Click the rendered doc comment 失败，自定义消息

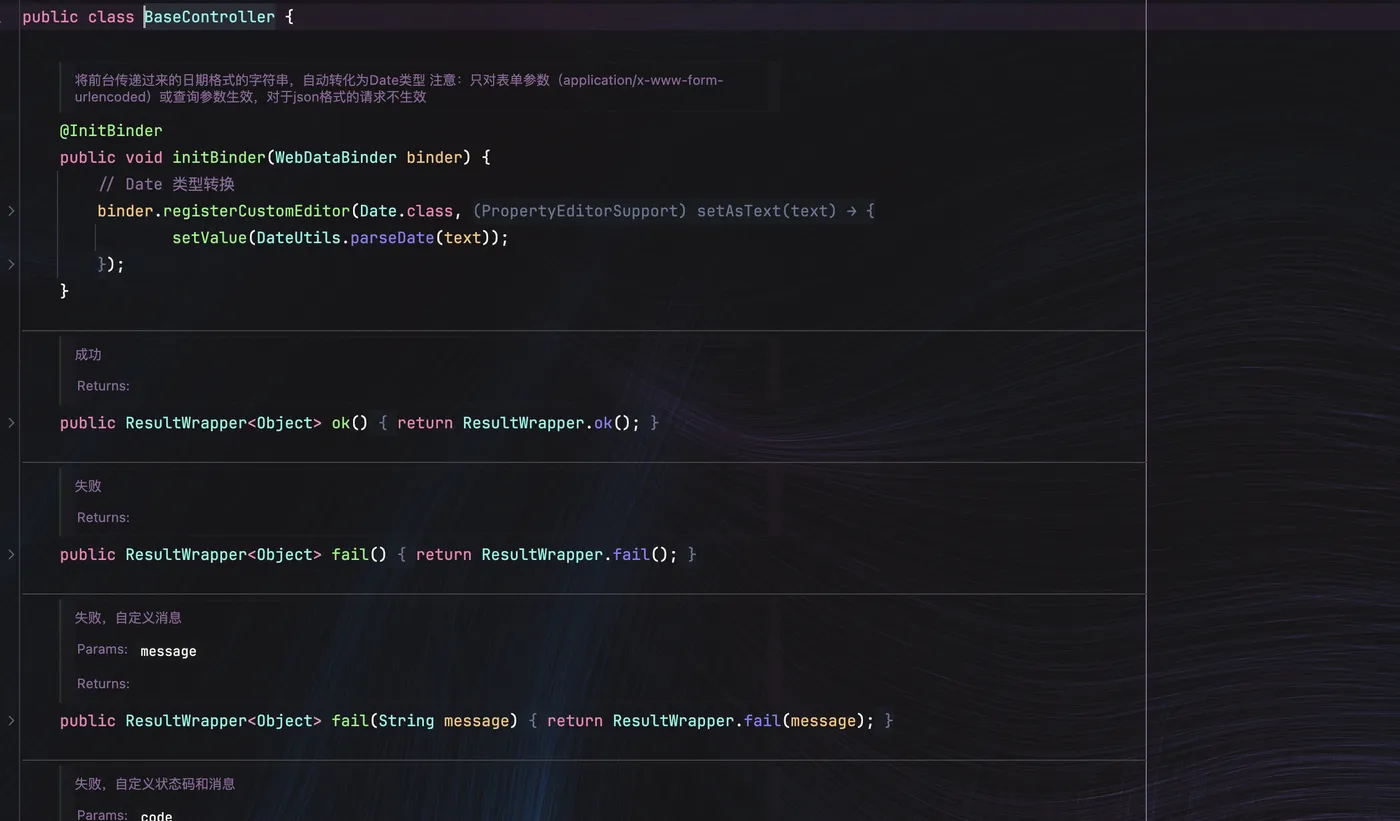[x=128, y=618]
